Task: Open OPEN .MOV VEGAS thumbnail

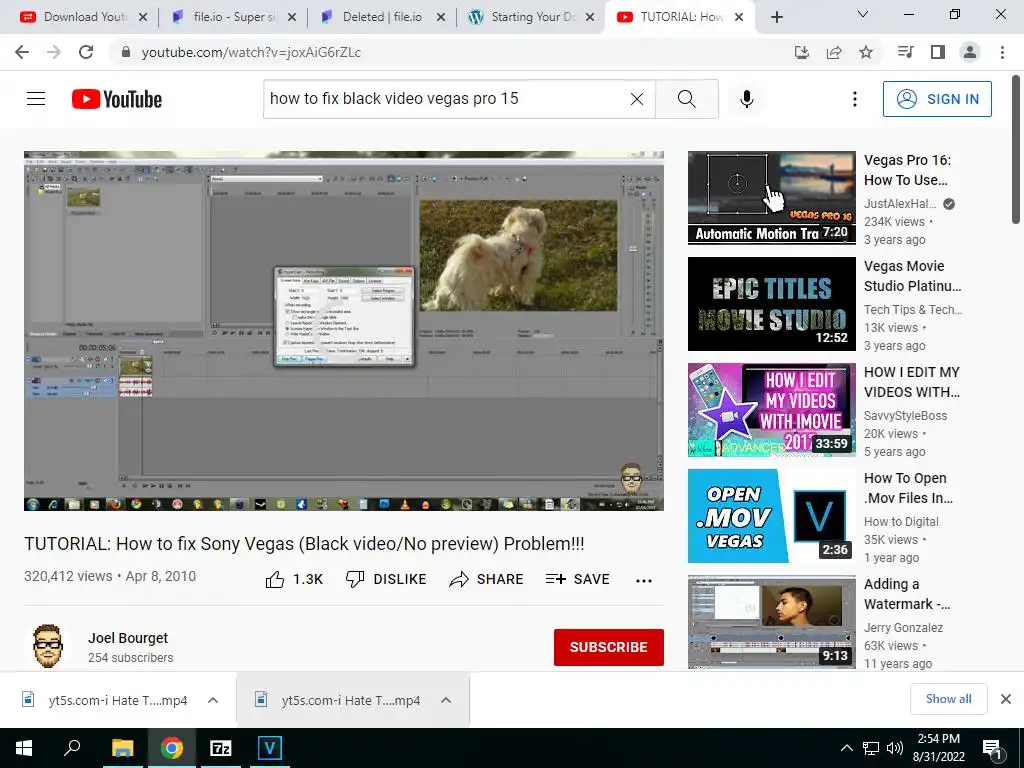Action: tap(771, 516)
